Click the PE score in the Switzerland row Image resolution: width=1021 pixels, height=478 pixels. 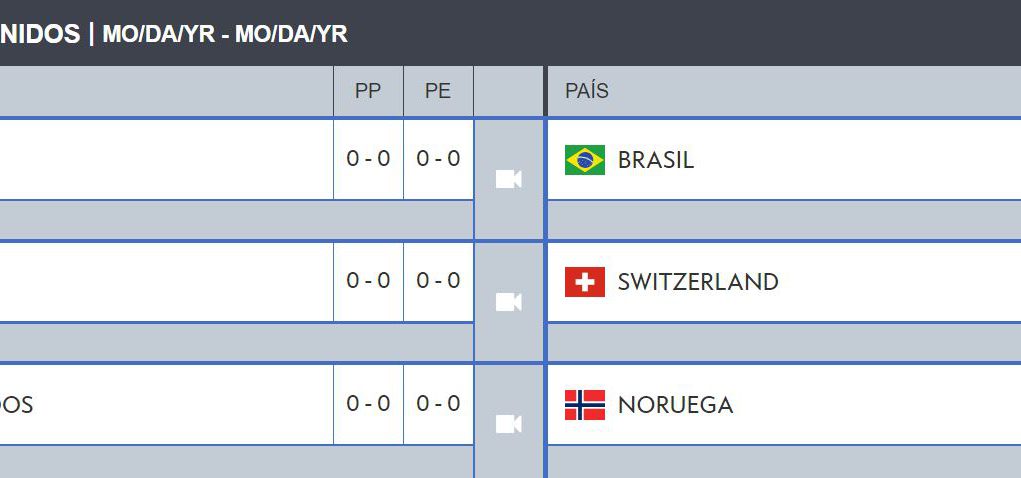(438, 281)
